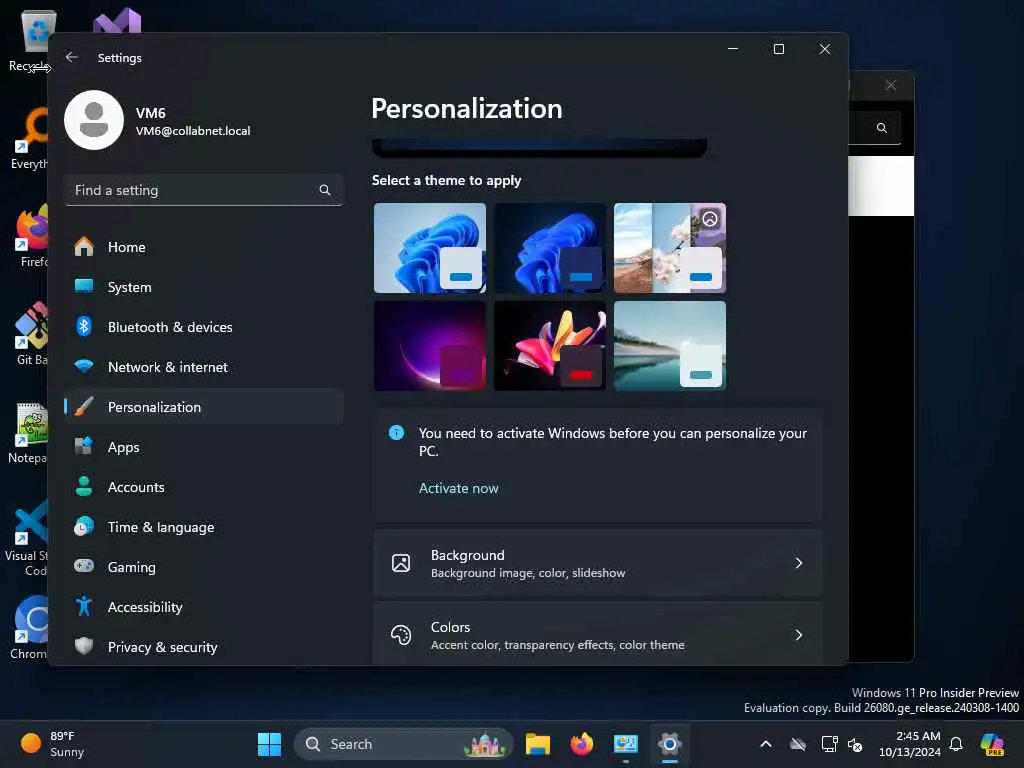Open the Copilot preview icon
Screen dimensions: 1024x768
point(992,744)
